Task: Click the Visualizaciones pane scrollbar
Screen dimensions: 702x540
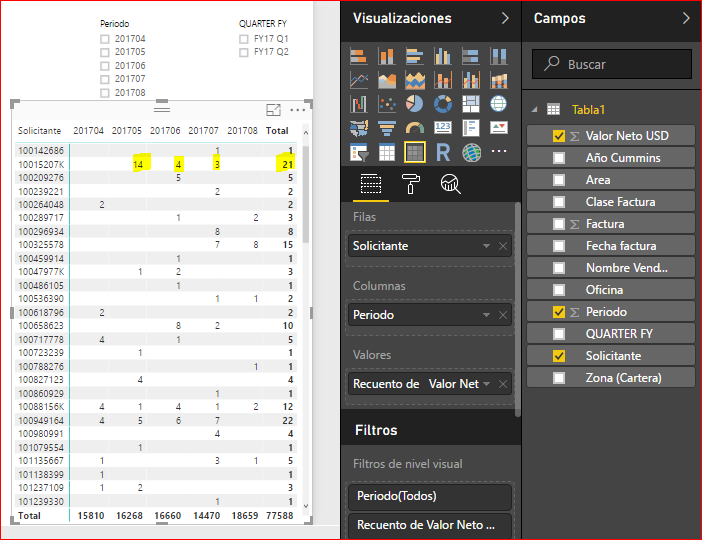Action: point(518,310)
